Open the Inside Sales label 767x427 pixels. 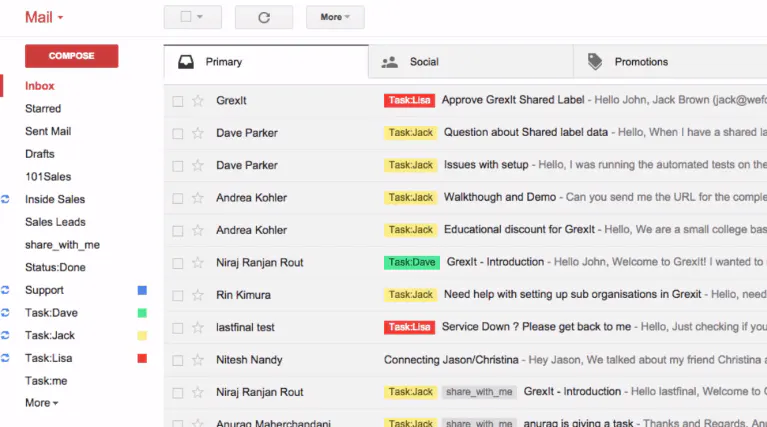[x=55, y=199]
